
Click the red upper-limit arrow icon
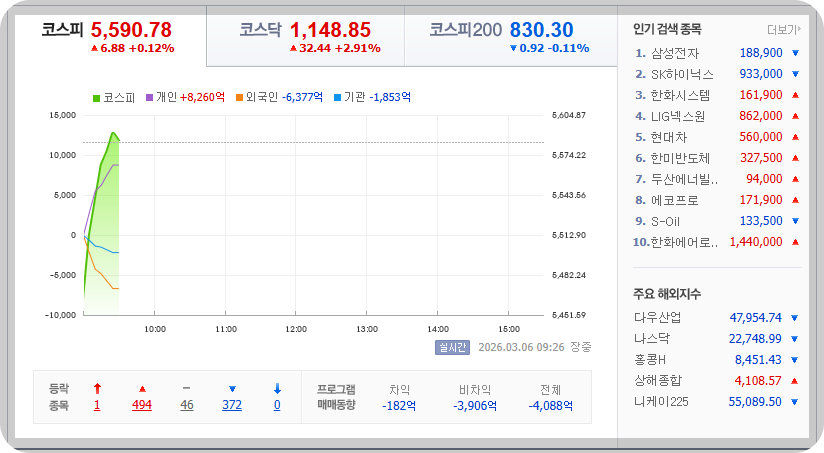coord(97,389)
